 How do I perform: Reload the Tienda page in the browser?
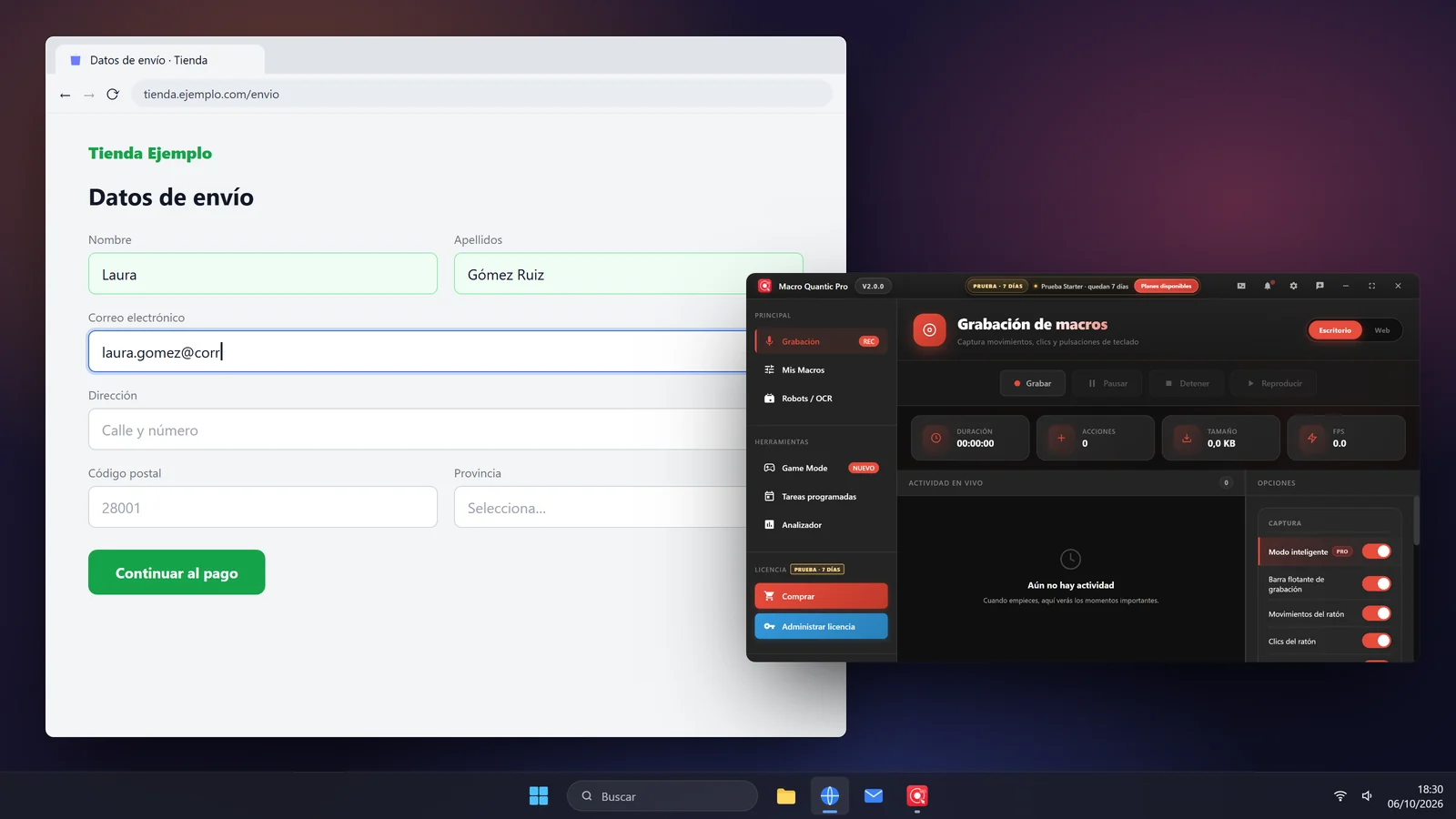(113, 95)
